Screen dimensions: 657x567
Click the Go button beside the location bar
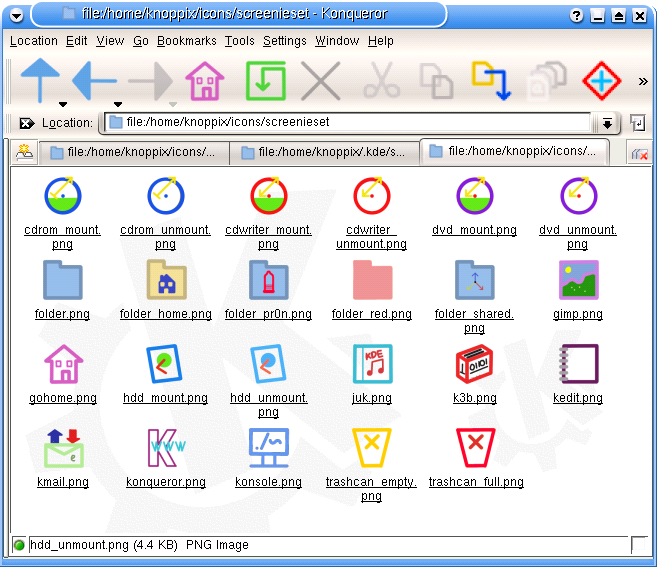click(638, 123)
